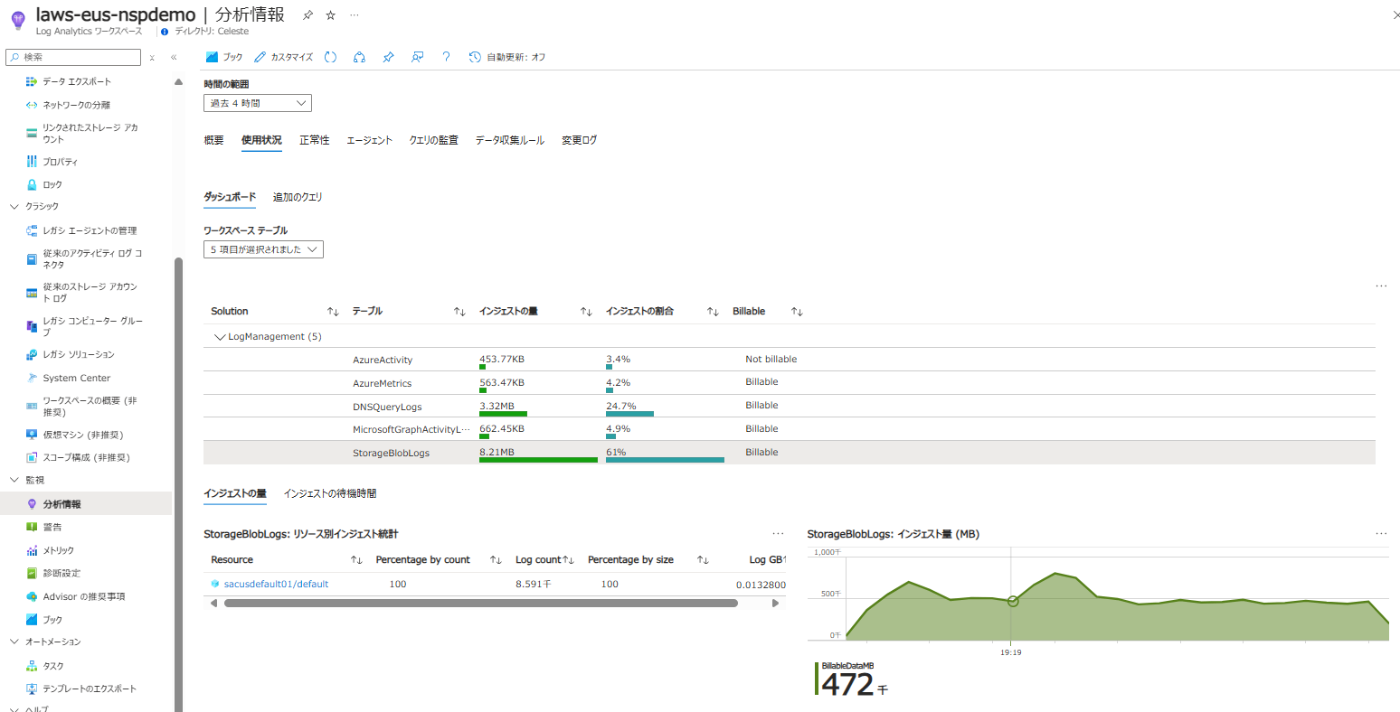Collapse the LogManagement (5) group row
The image size is (1400, 712).
221,337
